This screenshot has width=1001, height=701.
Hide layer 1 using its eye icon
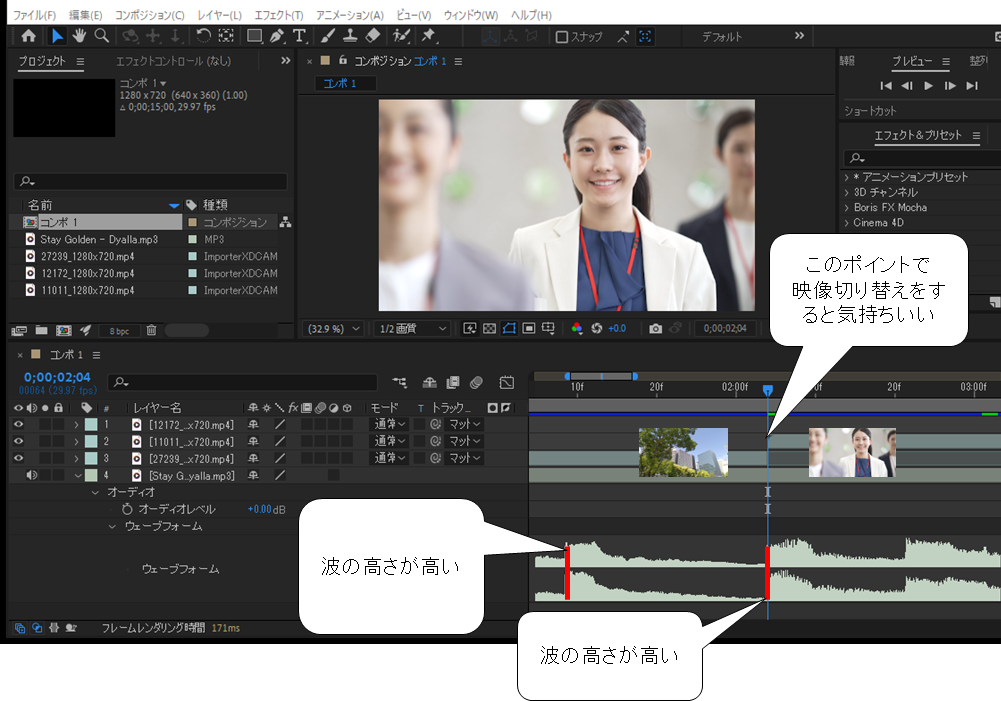[18, 425]
